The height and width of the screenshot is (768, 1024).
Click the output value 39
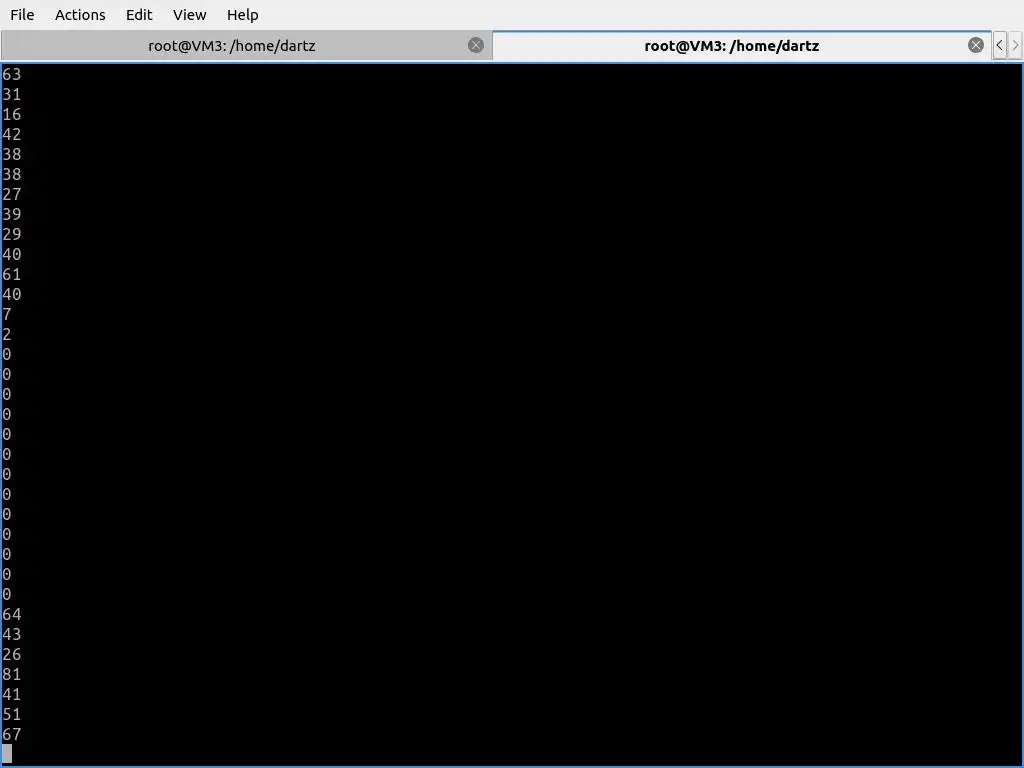point(12,214)
